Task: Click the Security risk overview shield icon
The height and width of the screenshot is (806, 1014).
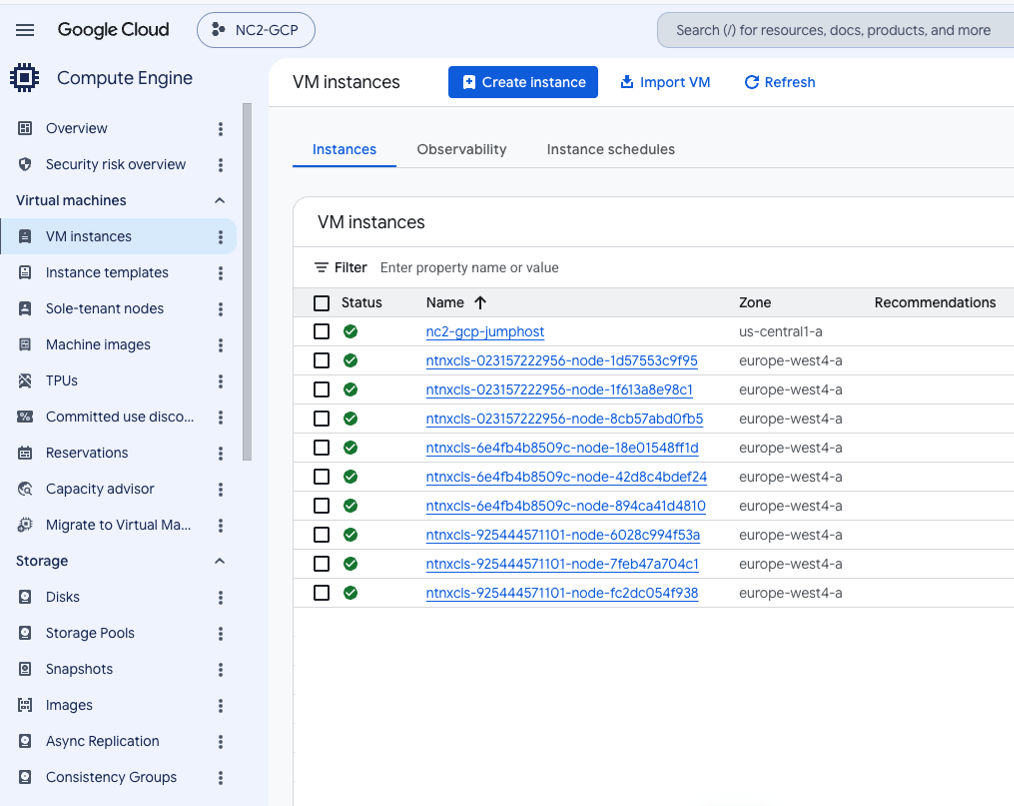Action: 25,164
